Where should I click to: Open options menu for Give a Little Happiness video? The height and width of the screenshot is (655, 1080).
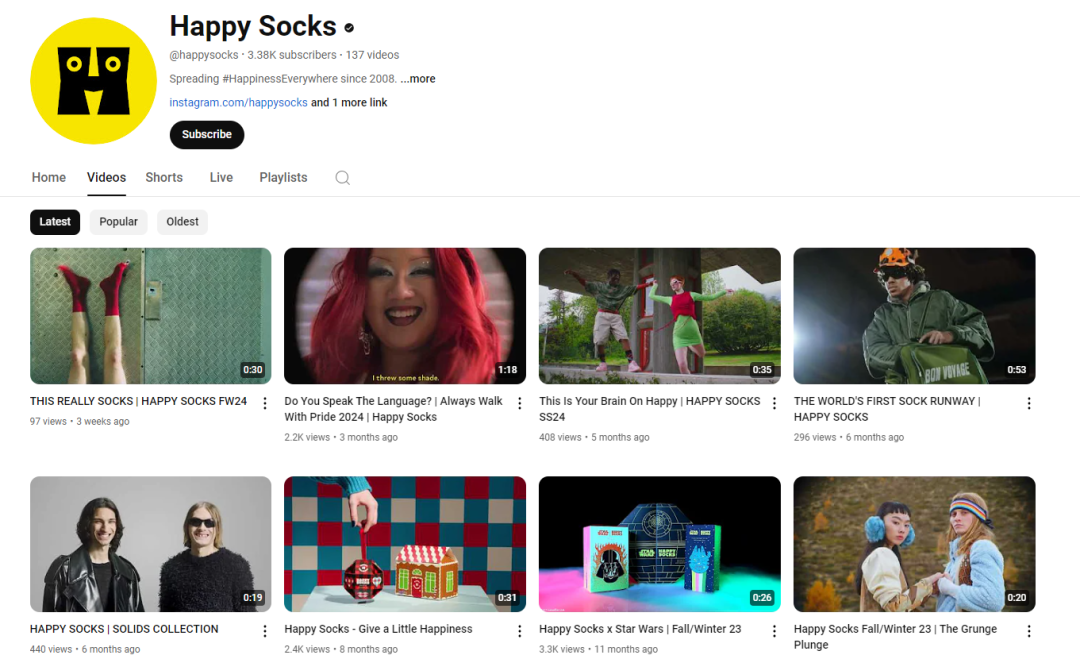point(519,631)
